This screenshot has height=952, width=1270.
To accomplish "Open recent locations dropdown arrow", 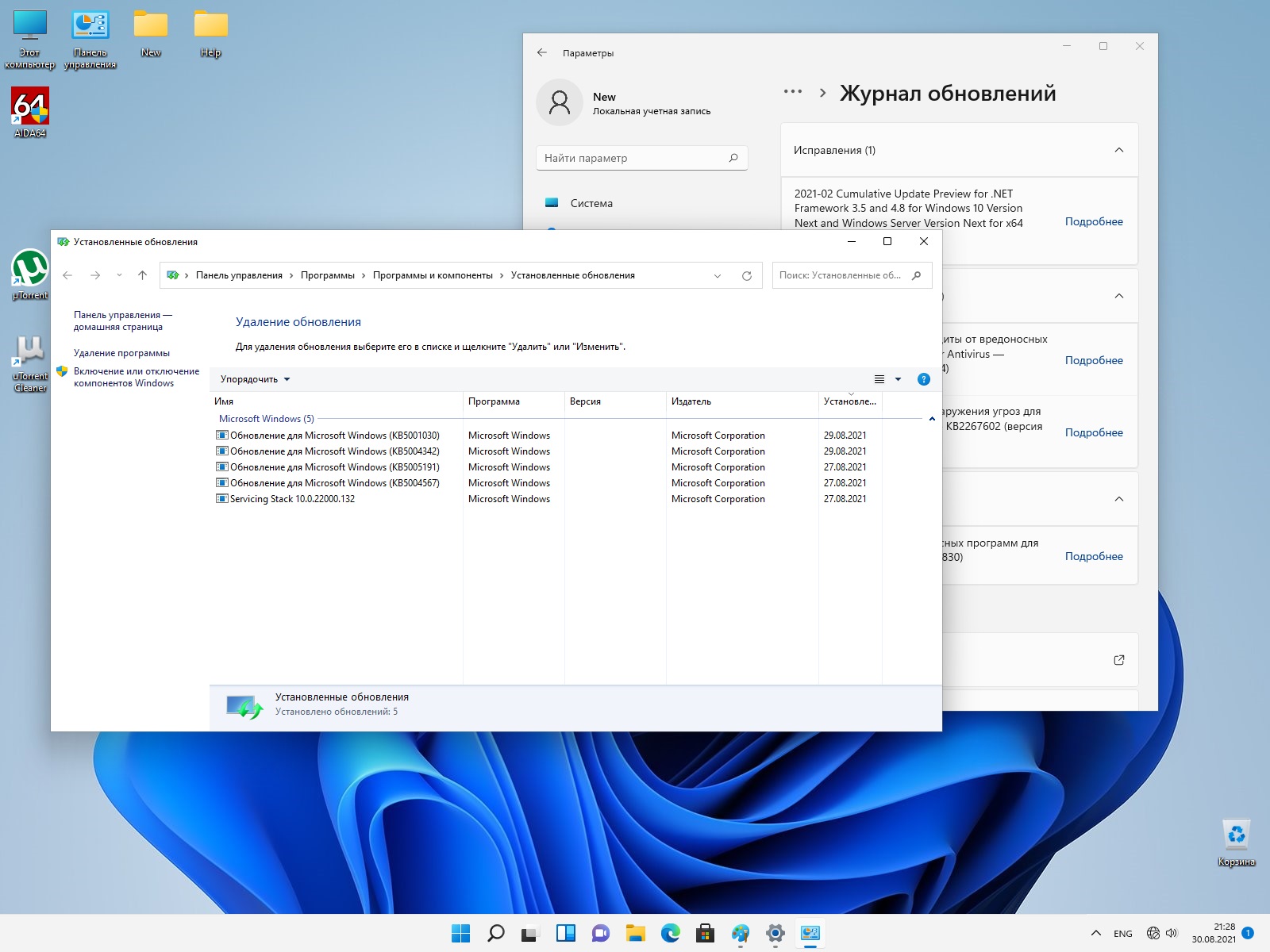I will [119, 275].
